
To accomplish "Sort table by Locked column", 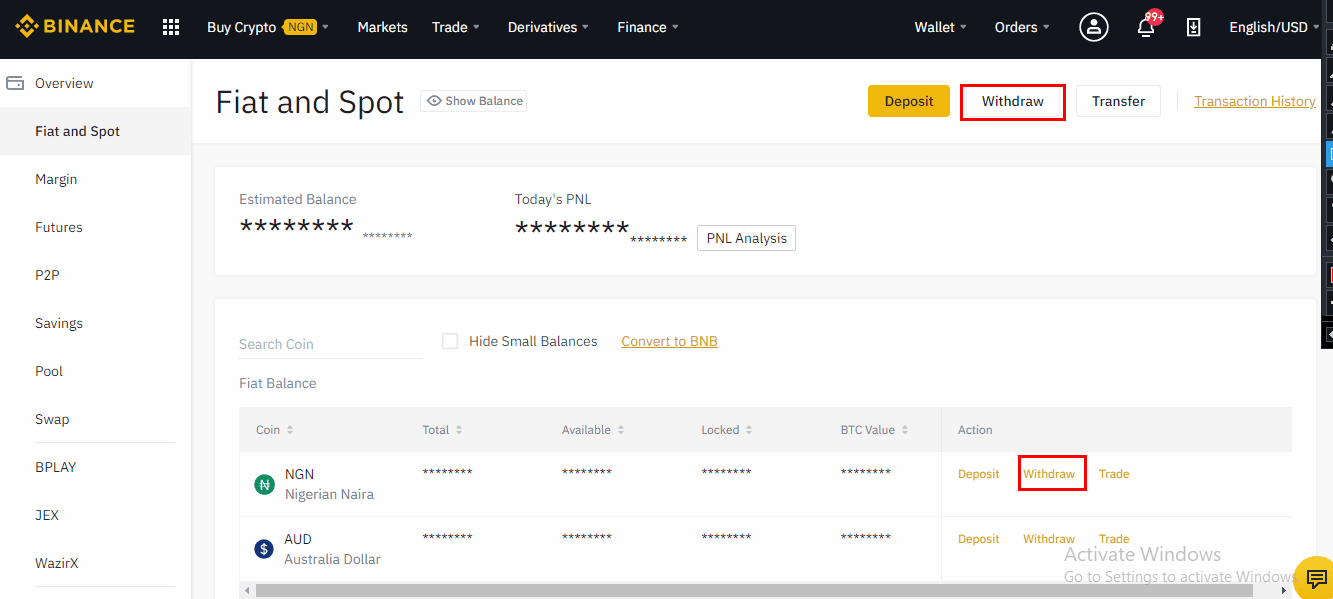I will click(x=728, y=430).
